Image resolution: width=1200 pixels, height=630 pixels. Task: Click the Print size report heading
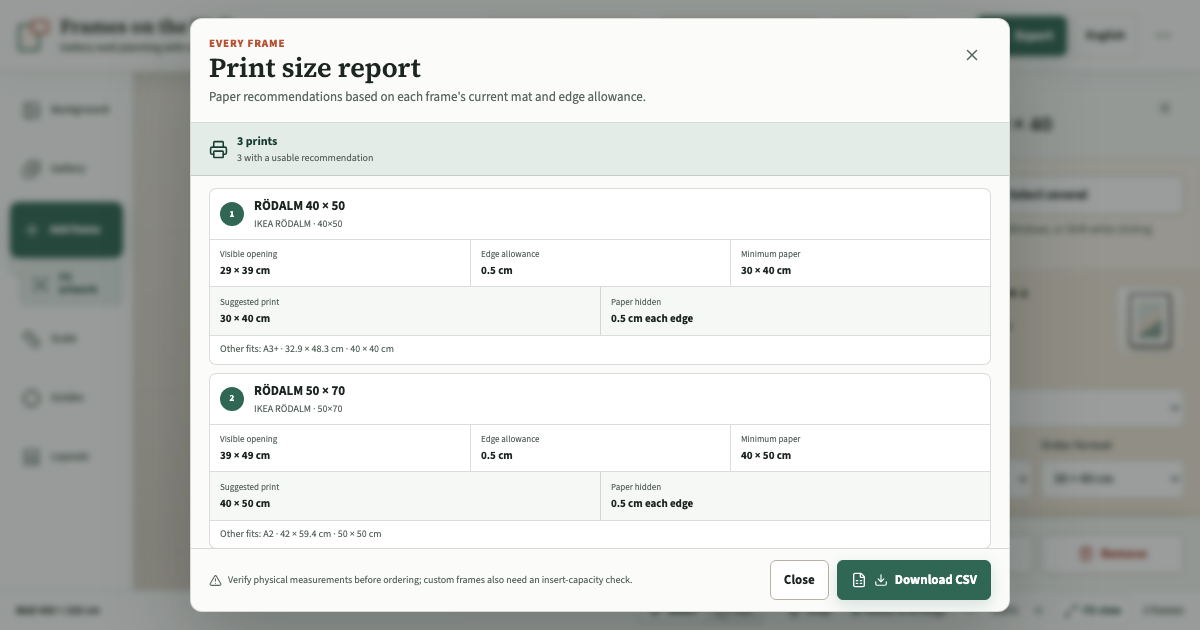point(315,68)
